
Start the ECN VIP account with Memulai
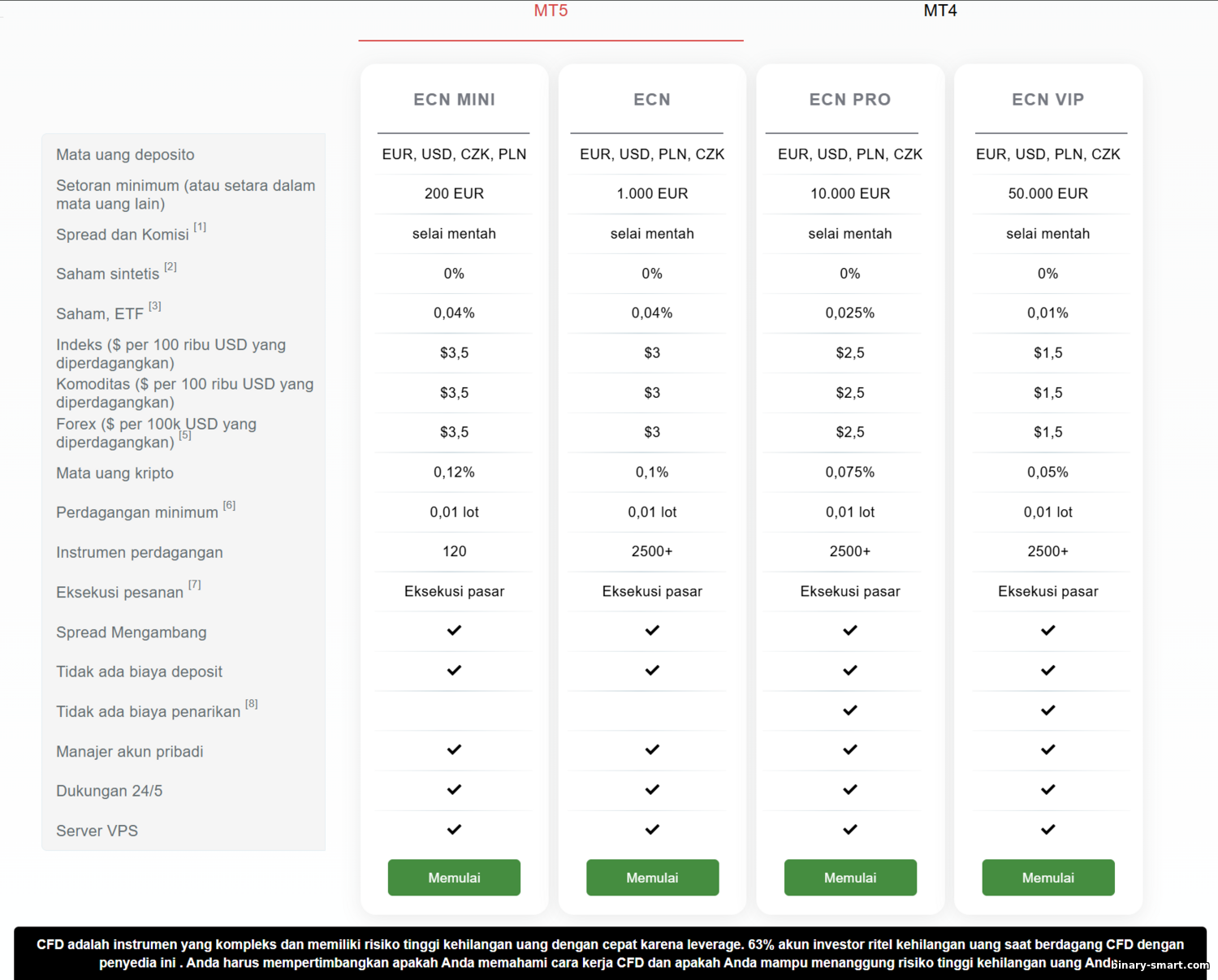(1047, 878)
